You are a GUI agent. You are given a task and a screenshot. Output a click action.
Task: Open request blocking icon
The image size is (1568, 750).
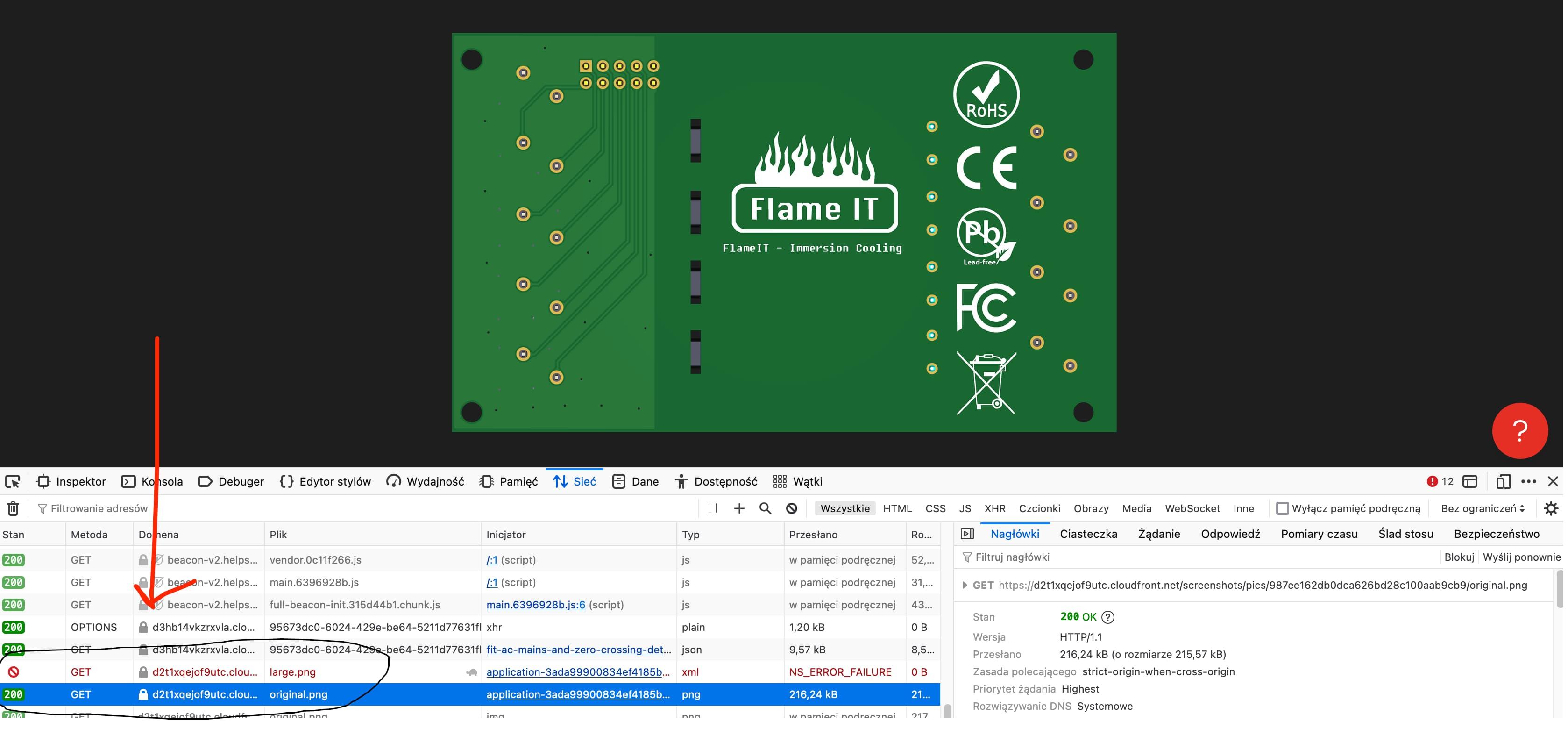(791, 508)
